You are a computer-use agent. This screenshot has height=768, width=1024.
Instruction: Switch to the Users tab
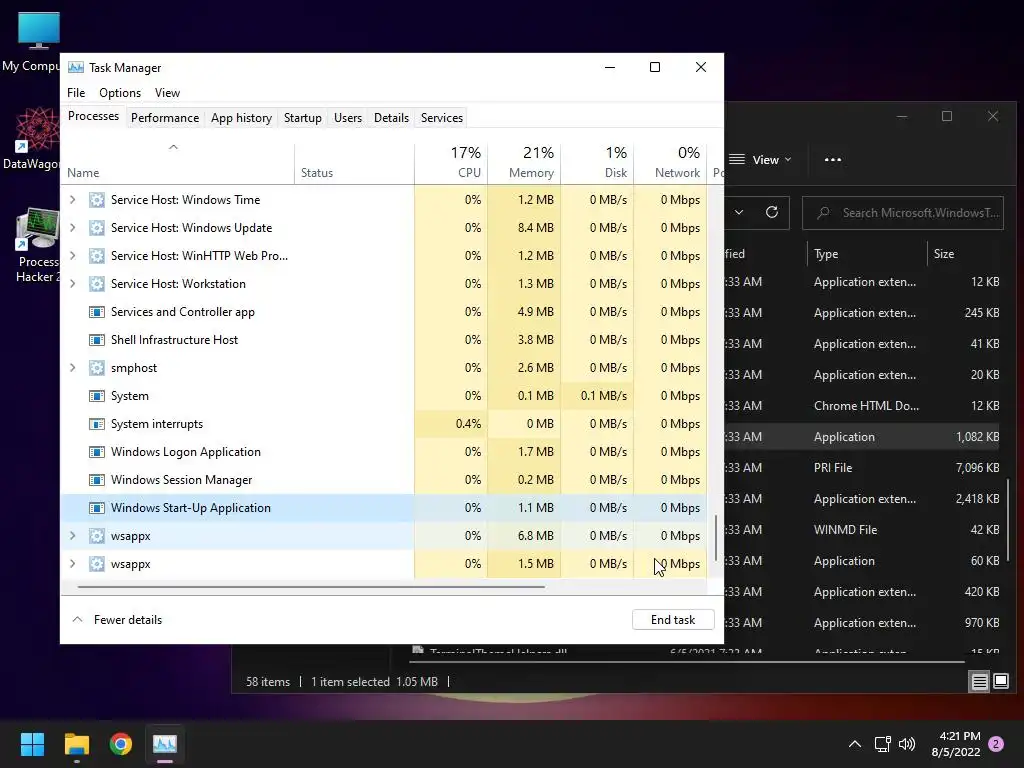coord(347,118)
